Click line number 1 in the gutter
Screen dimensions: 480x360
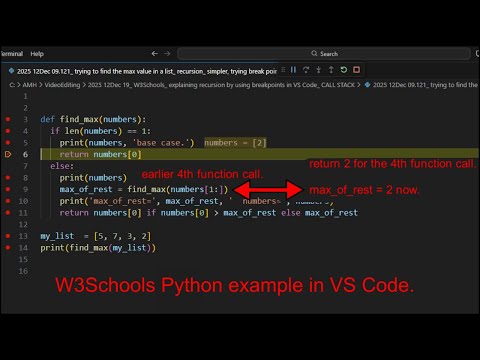[x=25, y=96]
